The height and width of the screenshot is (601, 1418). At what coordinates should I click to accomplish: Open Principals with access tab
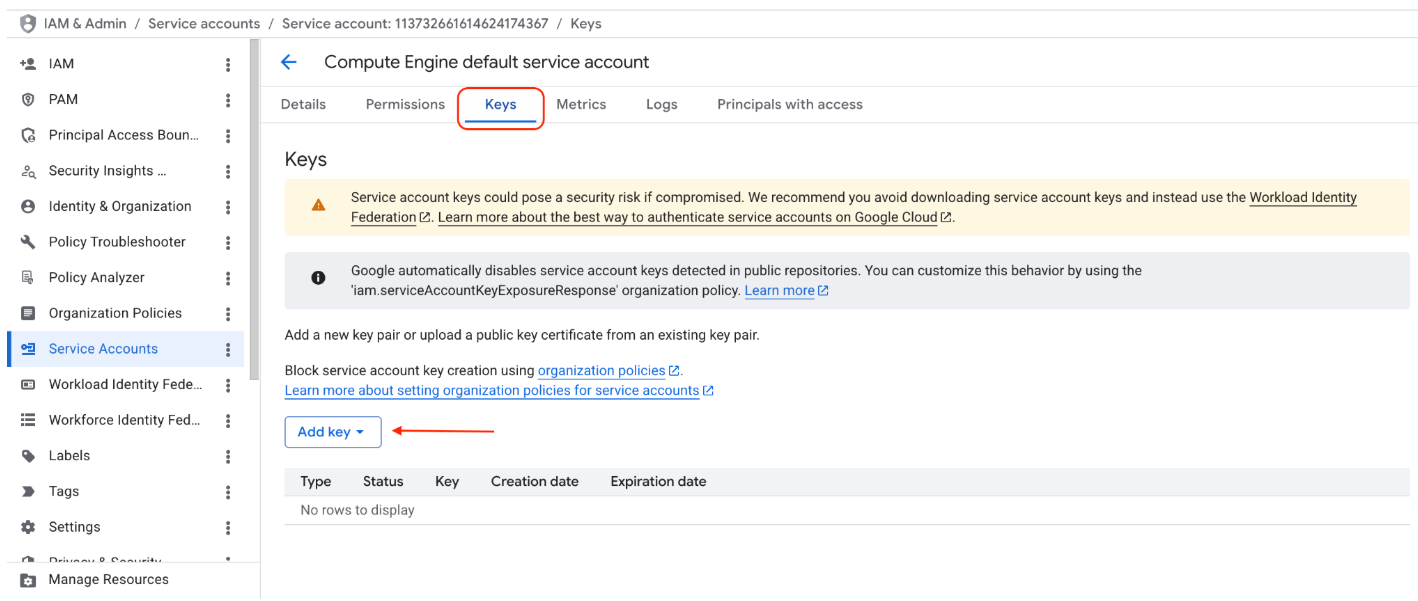click(790, 104)
